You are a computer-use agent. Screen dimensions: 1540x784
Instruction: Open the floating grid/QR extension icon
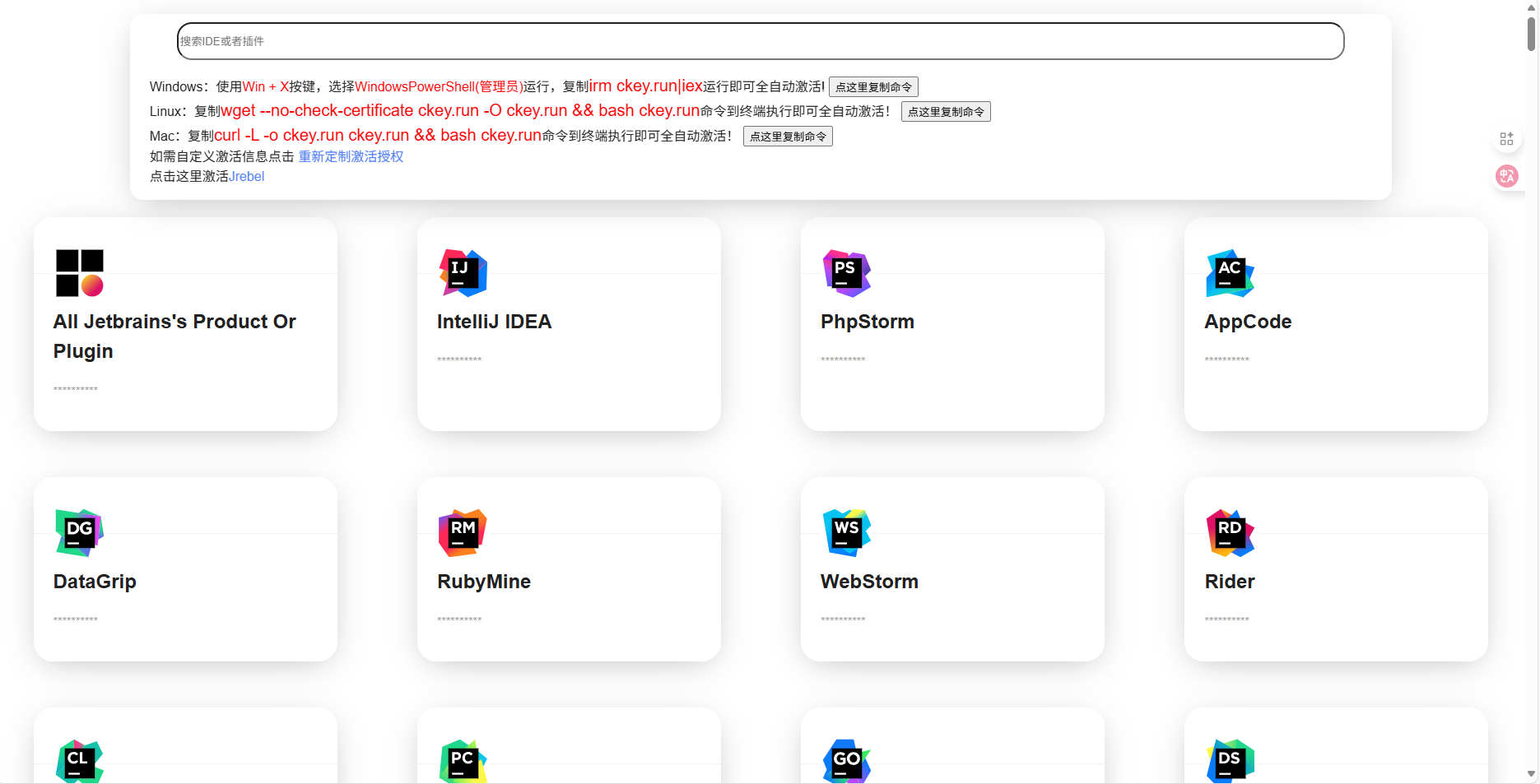[1506, 139]
